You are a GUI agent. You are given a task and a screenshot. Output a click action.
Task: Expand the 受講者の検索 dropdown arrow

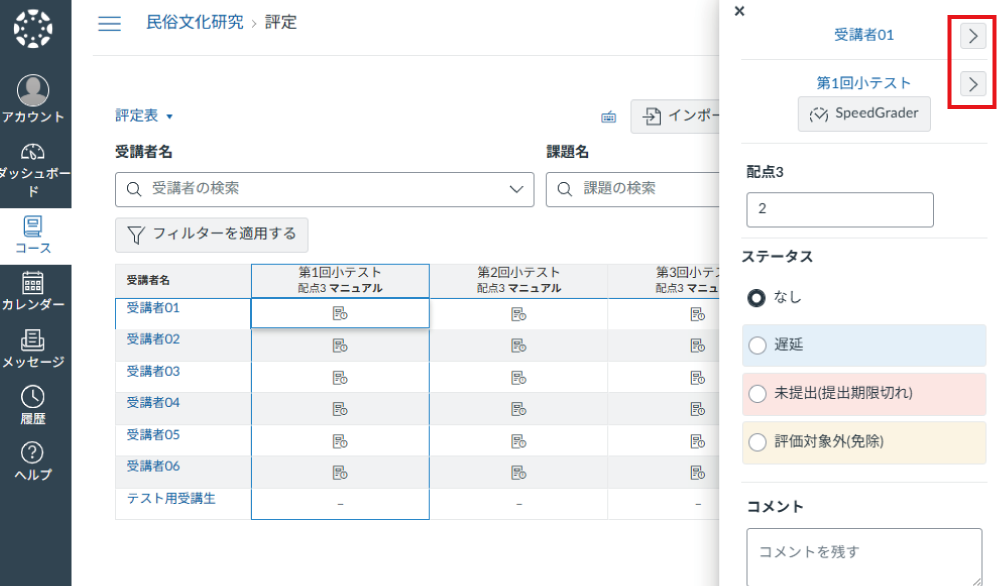point(516,189)
